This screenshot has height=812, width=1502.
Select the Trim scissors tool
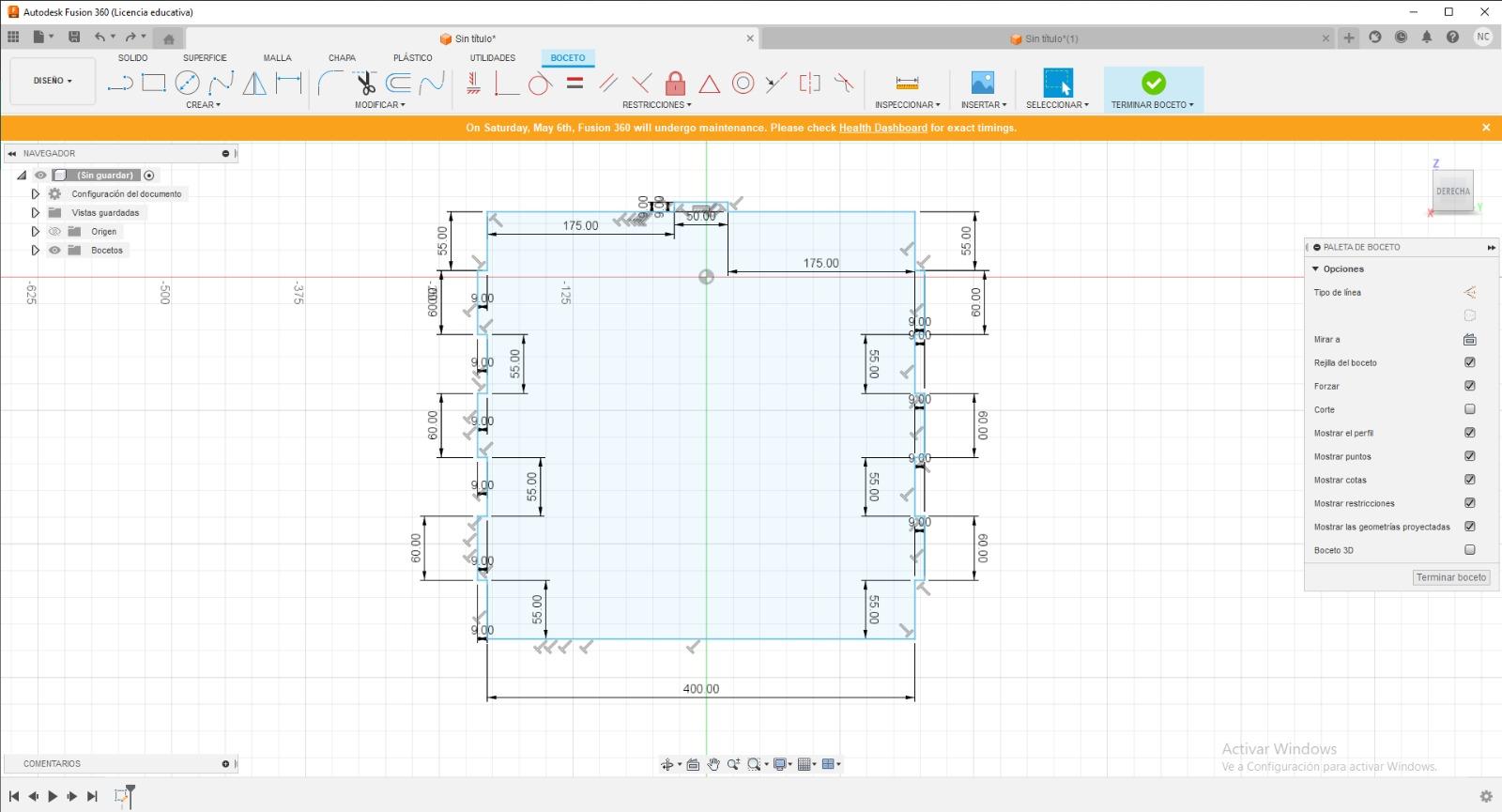click(364, 84)
